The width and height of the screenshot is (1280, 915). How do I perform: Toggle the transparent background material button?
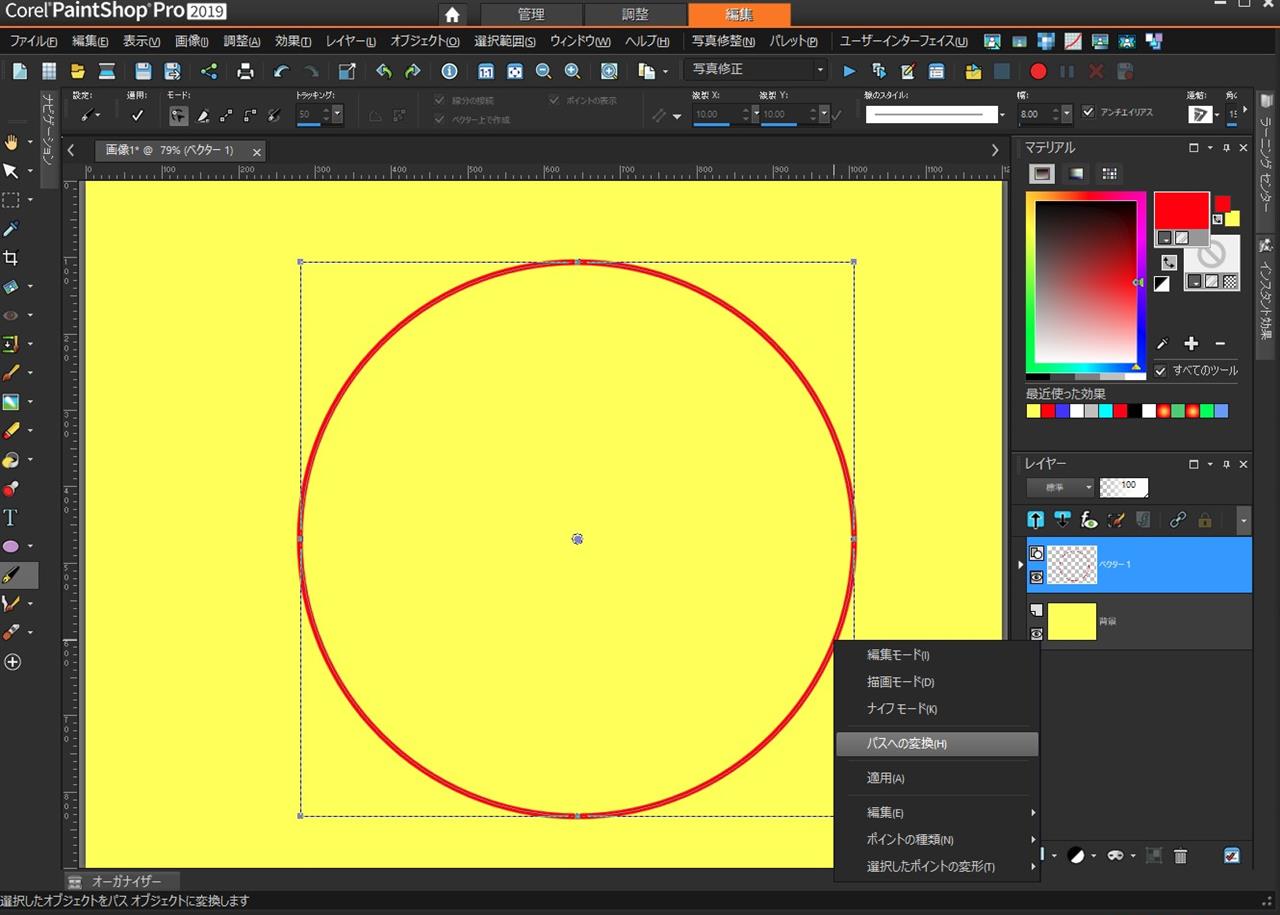(x=1229, y=283)
